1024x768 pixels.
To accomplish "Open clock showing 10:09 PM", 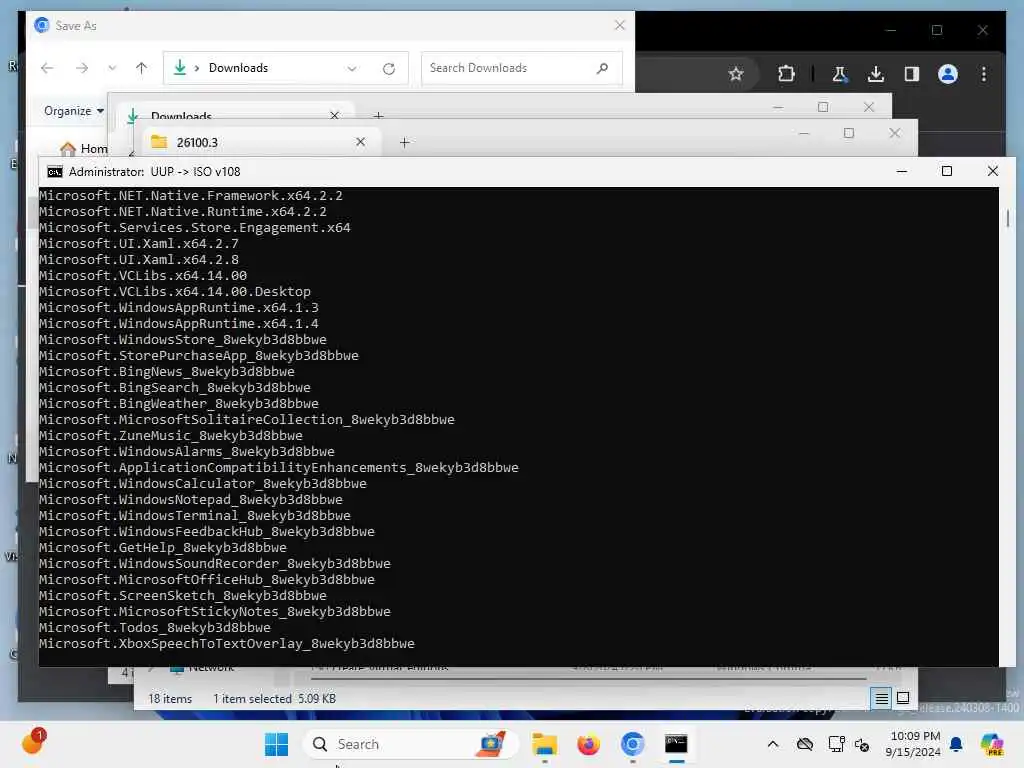I will tap(914, 744).
